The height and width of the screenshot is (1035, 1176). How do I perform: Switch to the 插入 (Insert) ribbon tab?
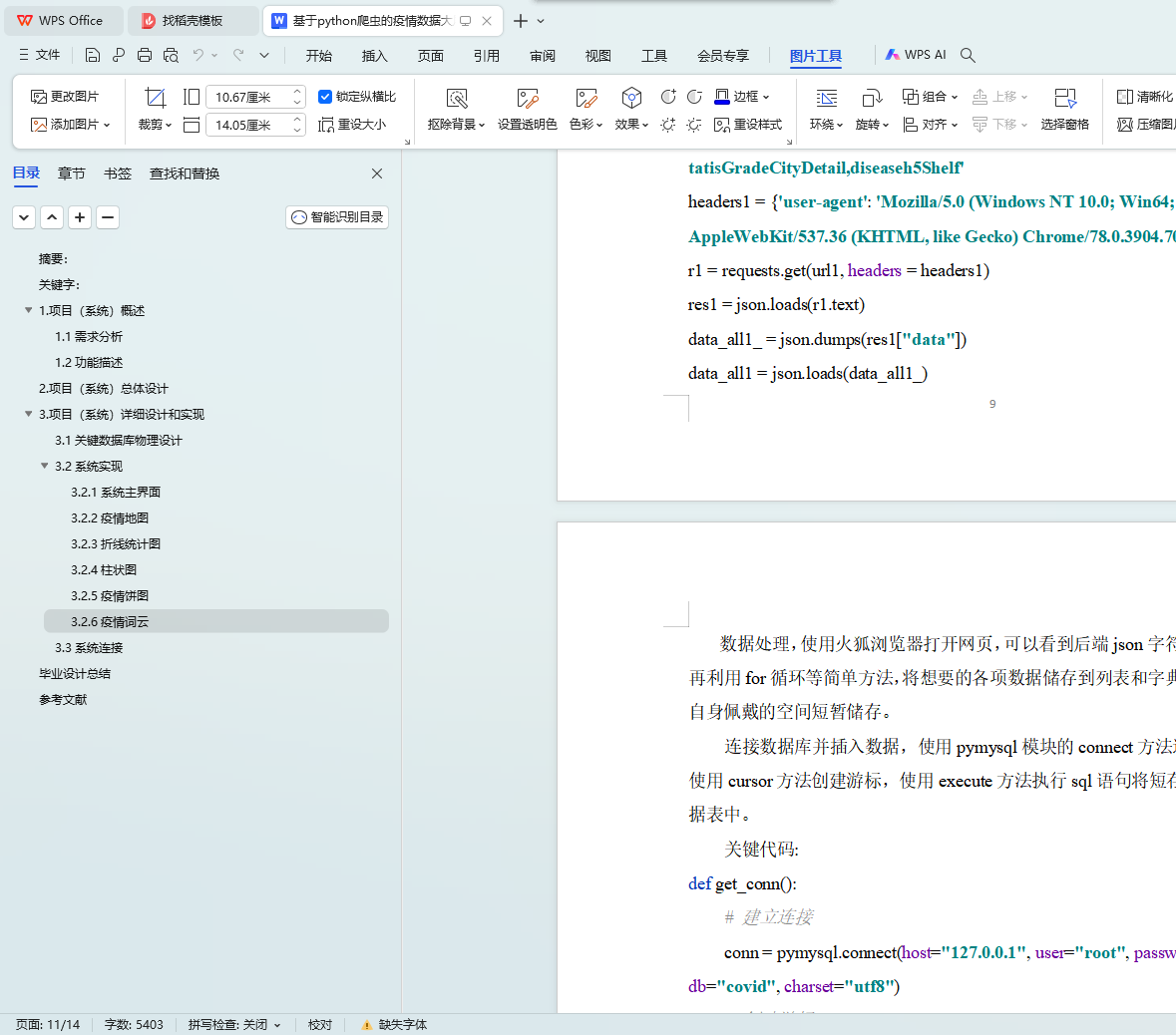coord(375,56)
